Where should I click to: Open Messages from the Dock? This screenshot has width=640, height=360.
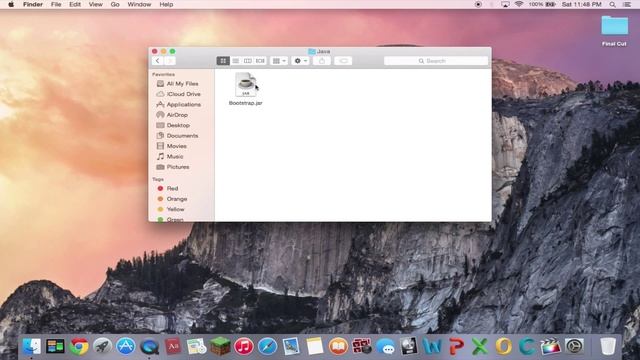[x=385, y=347]
